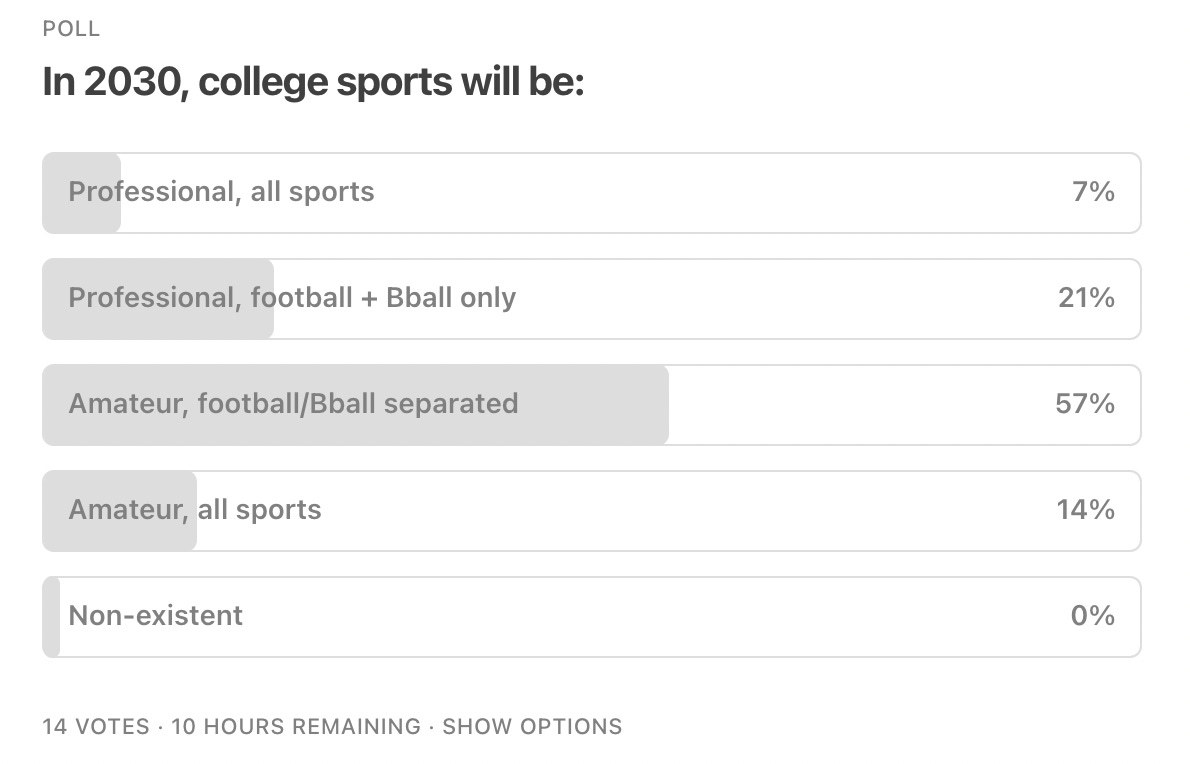The image size is (1190, 764).
Task: Click the POLL label above the question
Action: [x=71, y=29]
